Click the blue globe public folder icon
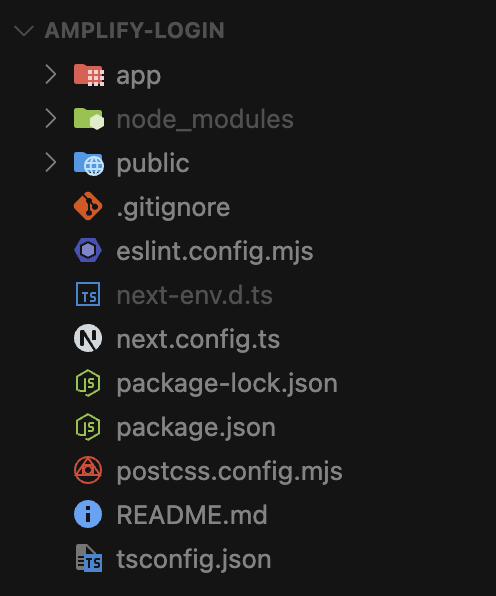Viewport: 496px width, 596px height. (89, 163)
